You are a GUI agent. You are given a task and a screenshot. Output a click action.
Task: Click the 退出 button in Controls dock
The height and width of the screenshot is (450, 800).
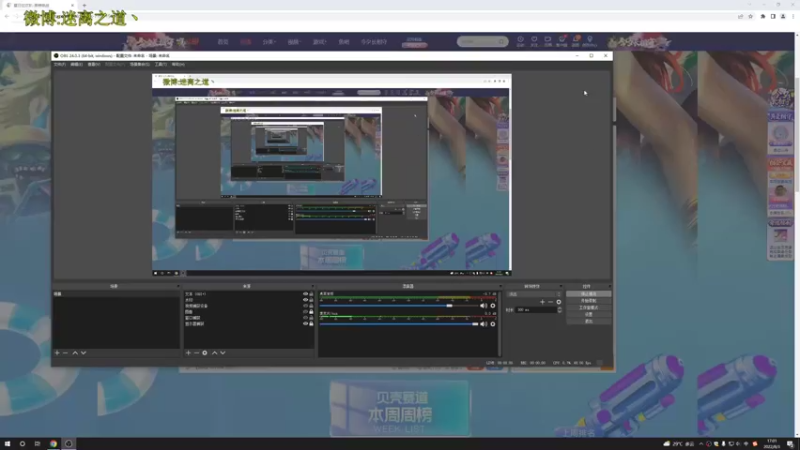pos(588,321)
